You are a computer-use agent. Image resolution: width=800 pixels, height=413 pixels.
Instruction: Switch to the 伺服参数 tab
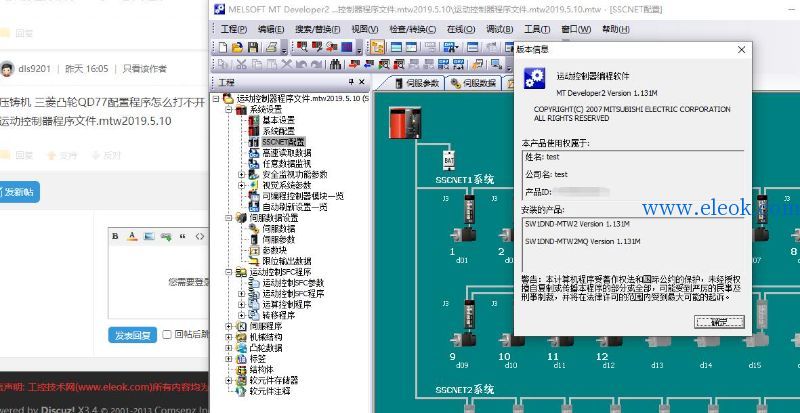click(417, 83)
